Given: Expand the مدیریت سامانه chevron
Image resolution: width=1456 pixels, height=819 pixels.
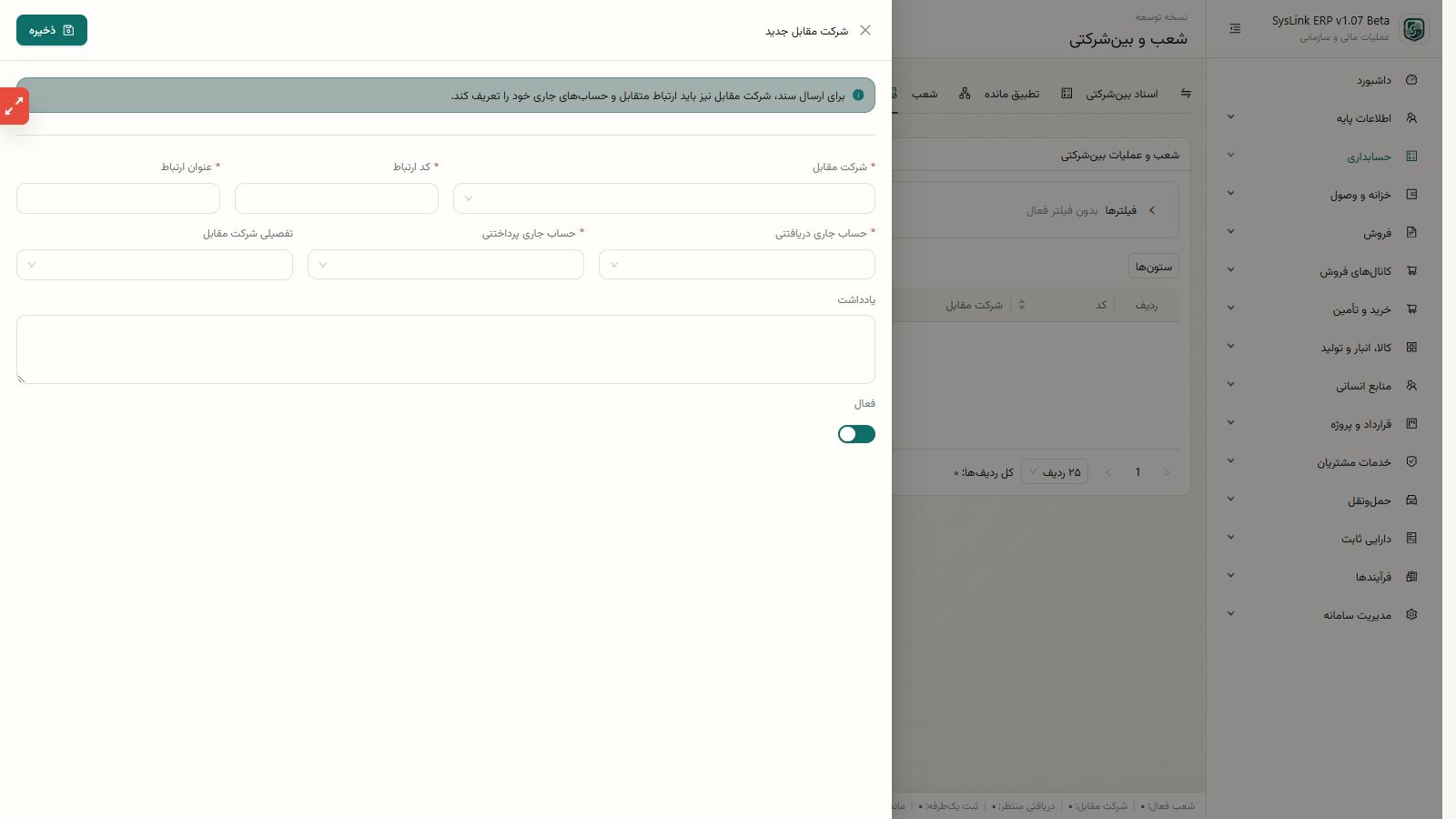Looking at the screenshot, I should pos(1230,613).
